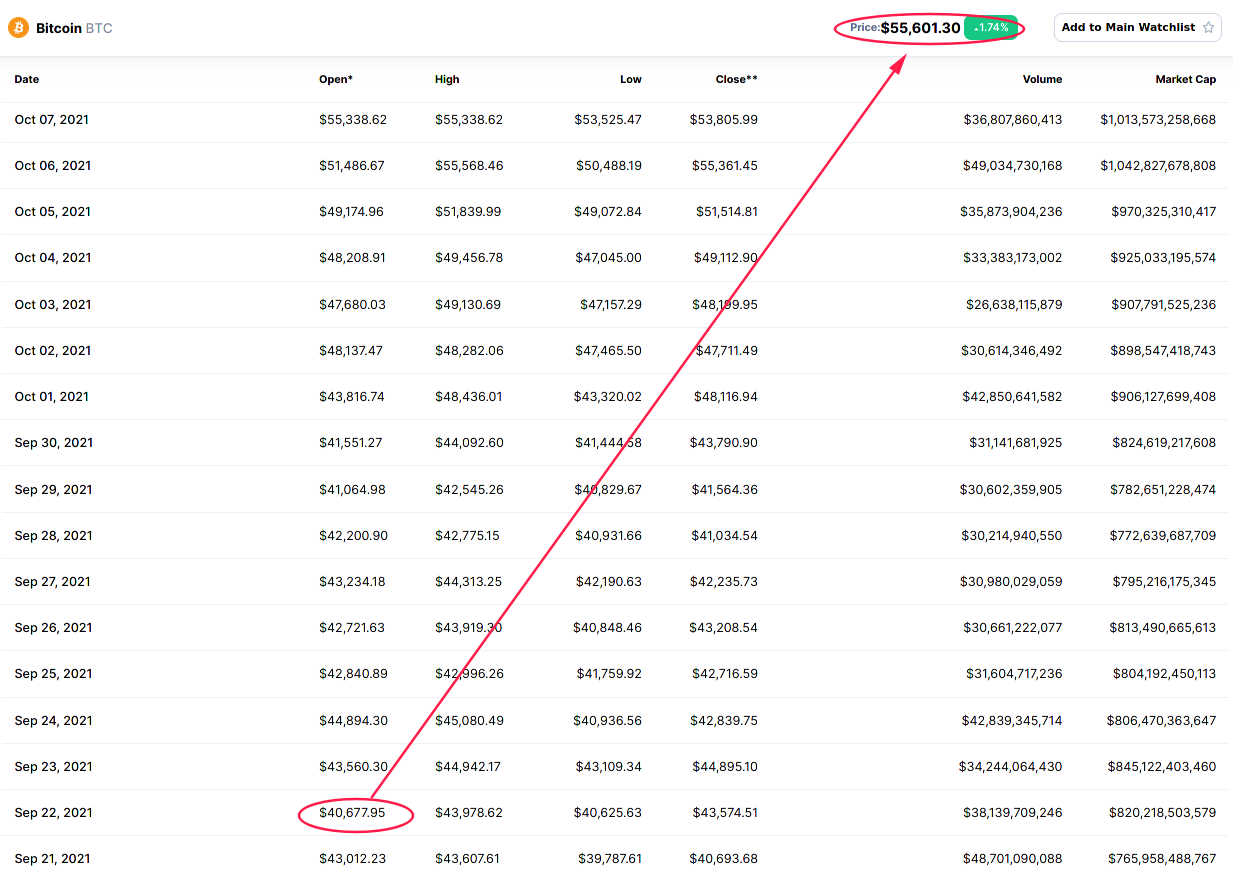Click the market cap $824,619,217,608
1233x881 pixels.
click(1164, 442)
